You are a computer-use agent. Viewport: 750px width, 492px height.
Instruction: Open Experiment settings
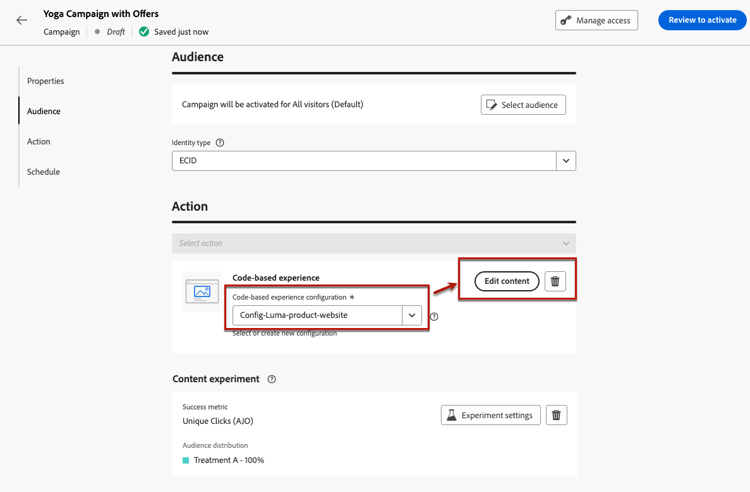490,415
